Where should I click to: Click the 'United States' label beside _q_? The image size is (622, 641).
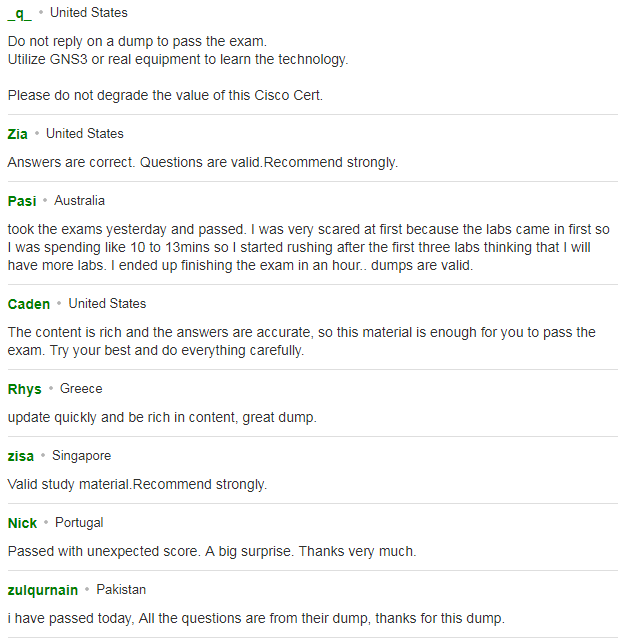(89, 13)
